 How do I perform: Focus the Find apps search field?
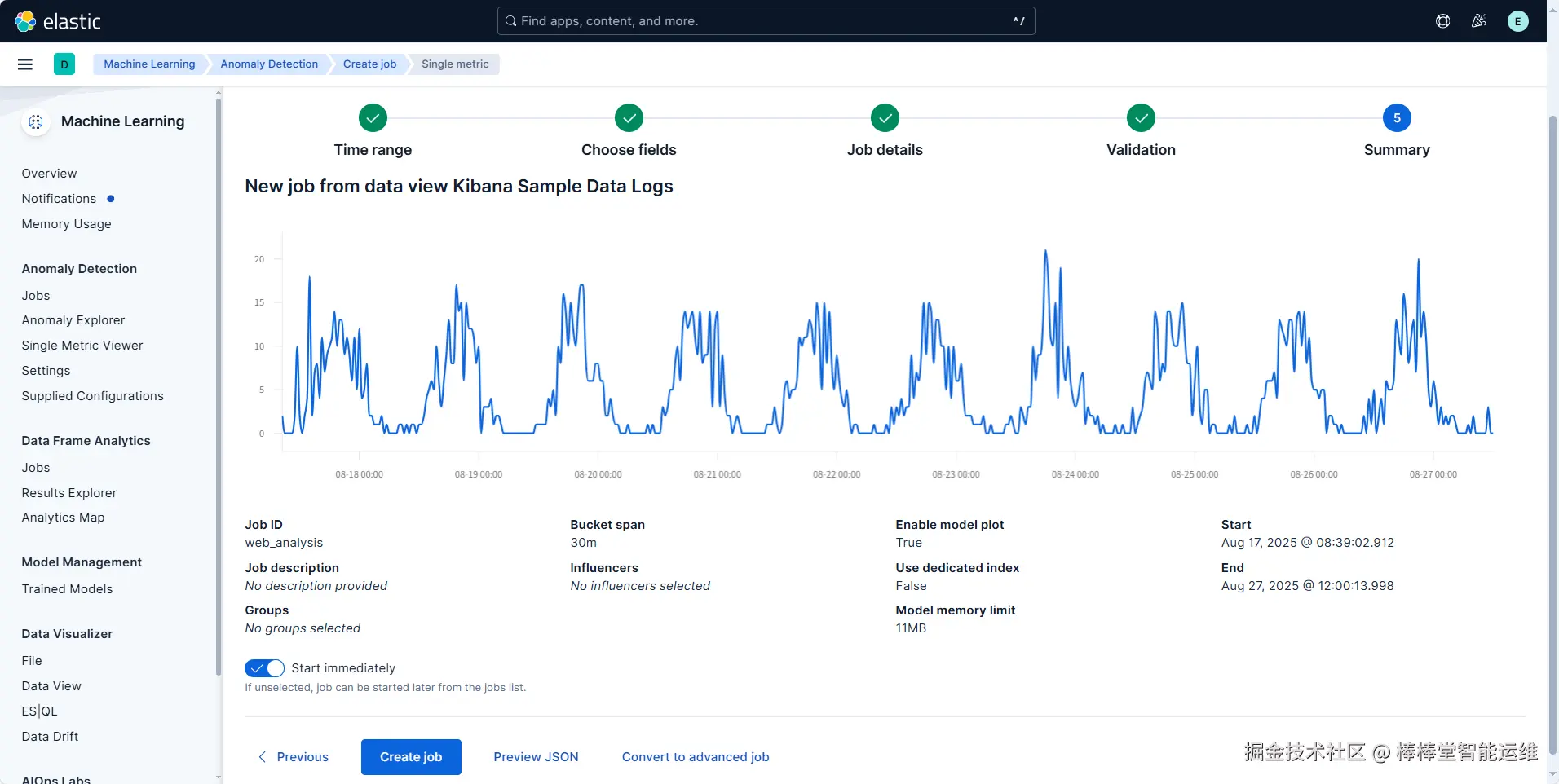pyautogui.click(x=766, y=21)
